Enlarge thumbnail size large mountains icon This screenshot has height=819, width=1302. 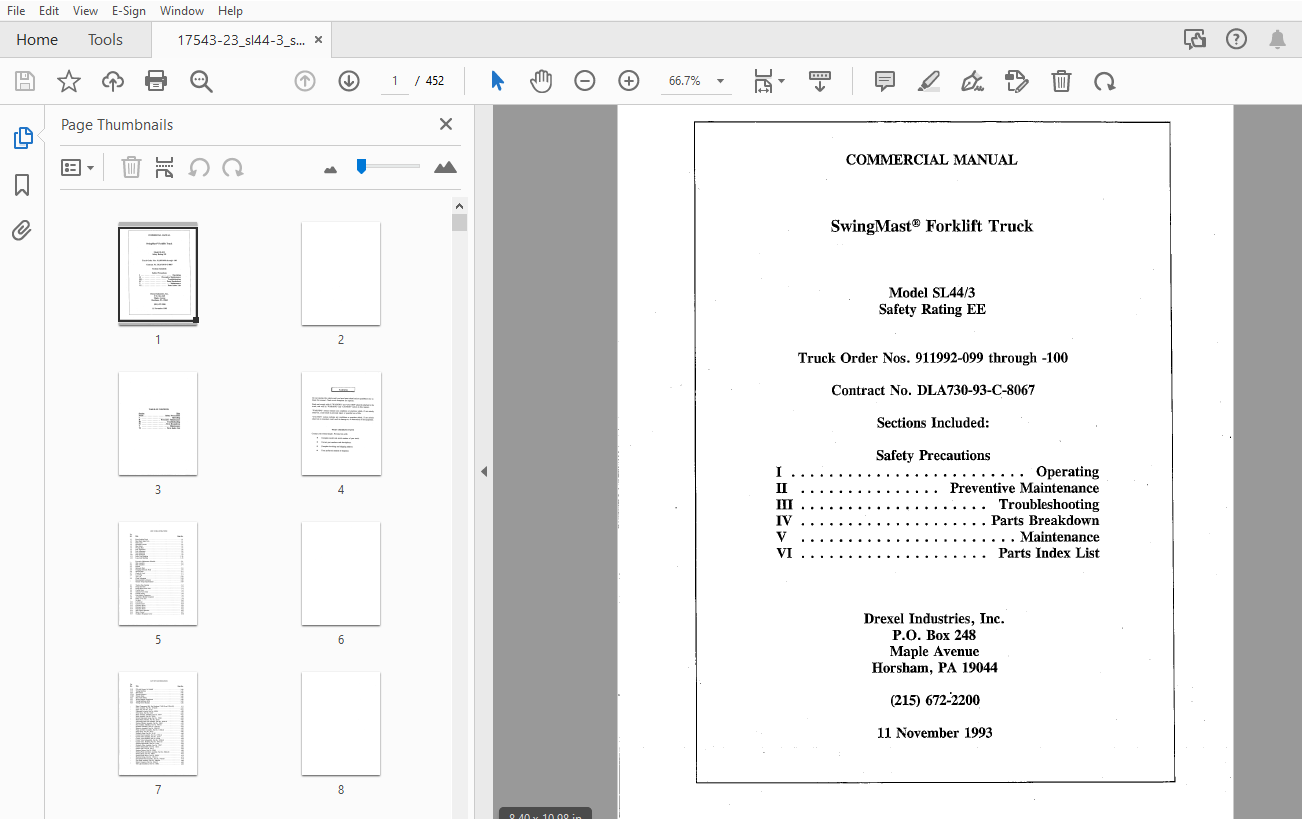445,167
